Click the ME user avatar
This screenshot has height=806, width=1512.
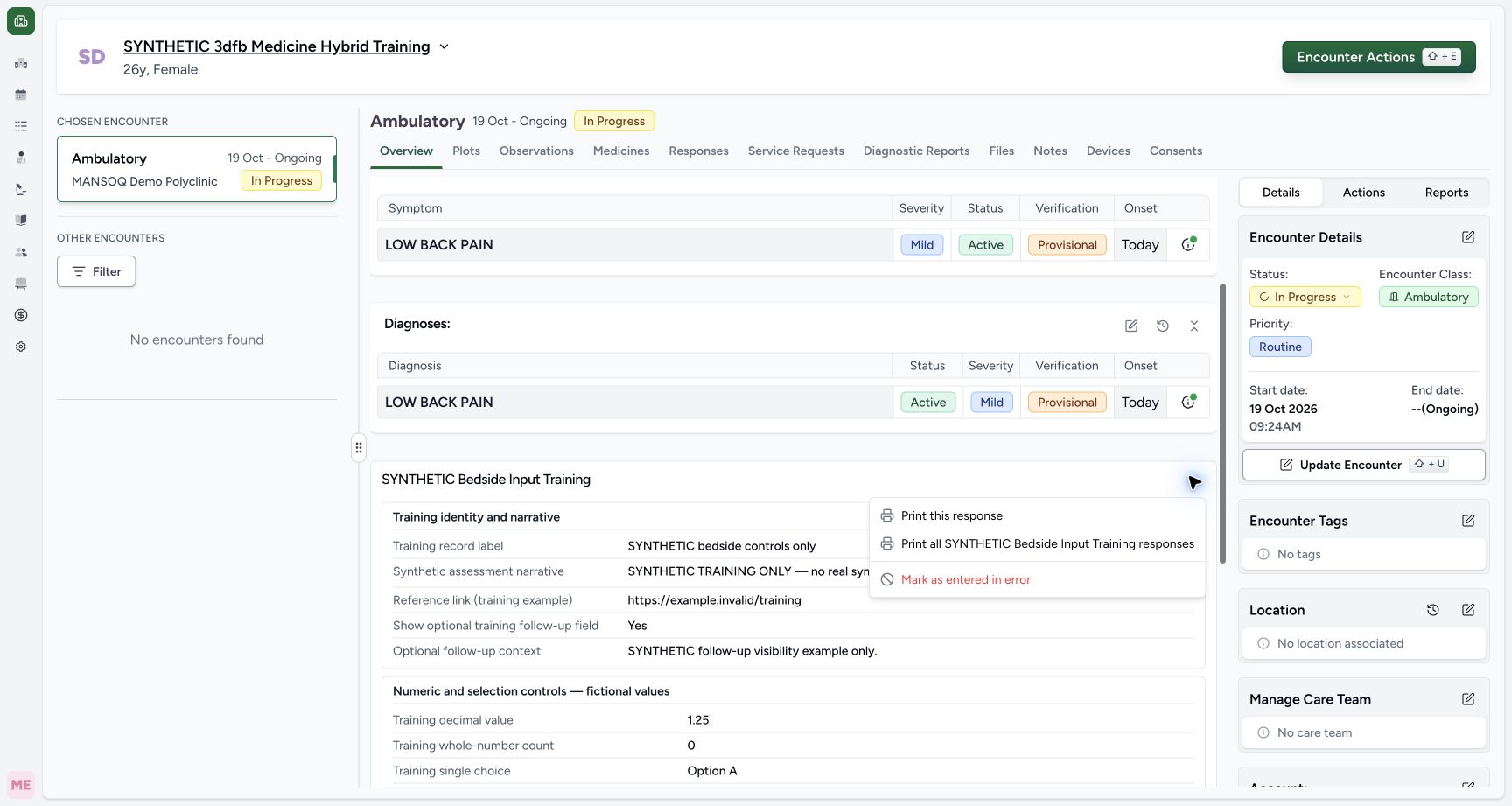pos(21,785)
